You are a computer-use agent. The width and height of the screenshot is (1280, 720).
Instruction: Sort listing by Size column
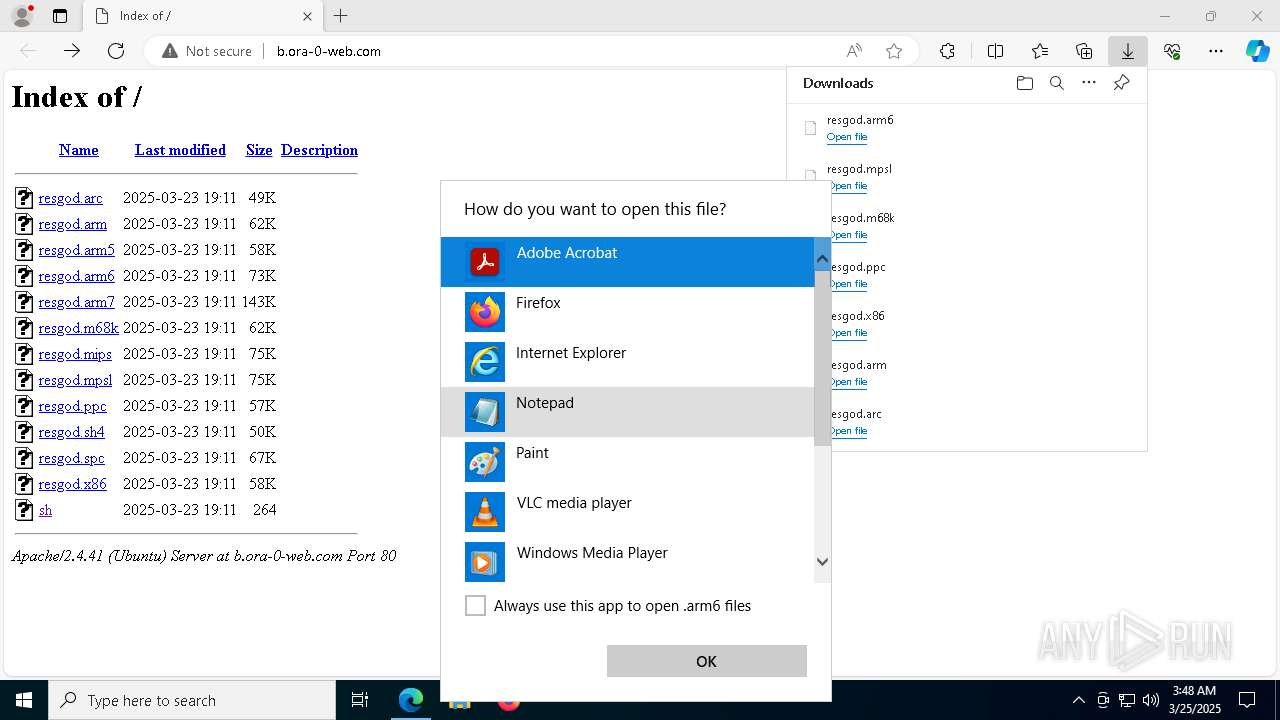click(259, 150)
